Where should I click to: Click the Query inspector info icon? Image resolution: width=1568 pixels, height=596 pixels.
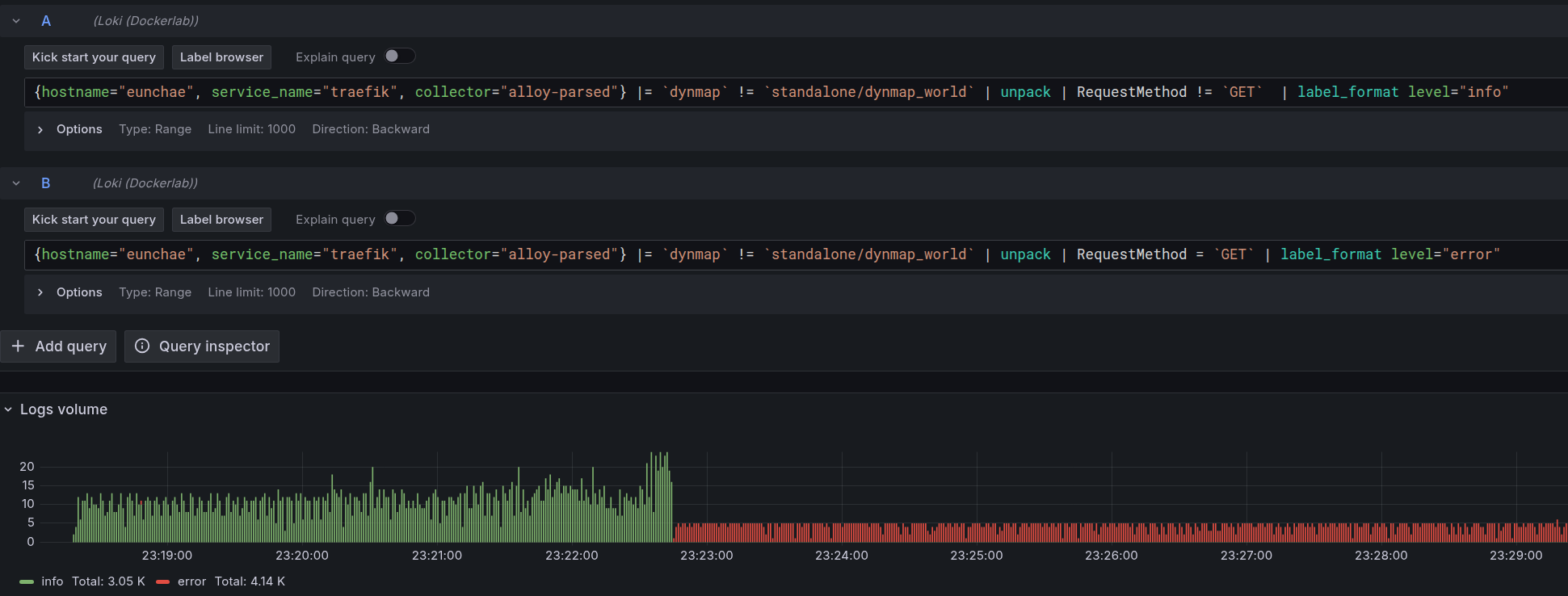[x=142, y=346]
